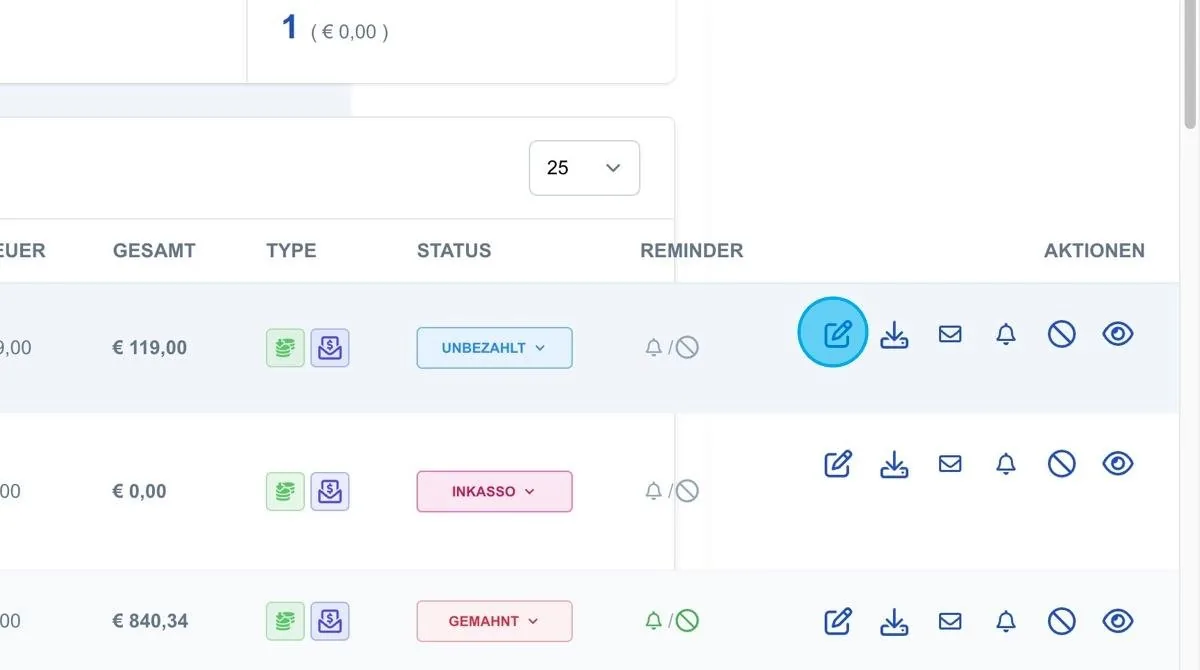Click the vertical scrollbar on the right edge

(x=1190, y=65)
